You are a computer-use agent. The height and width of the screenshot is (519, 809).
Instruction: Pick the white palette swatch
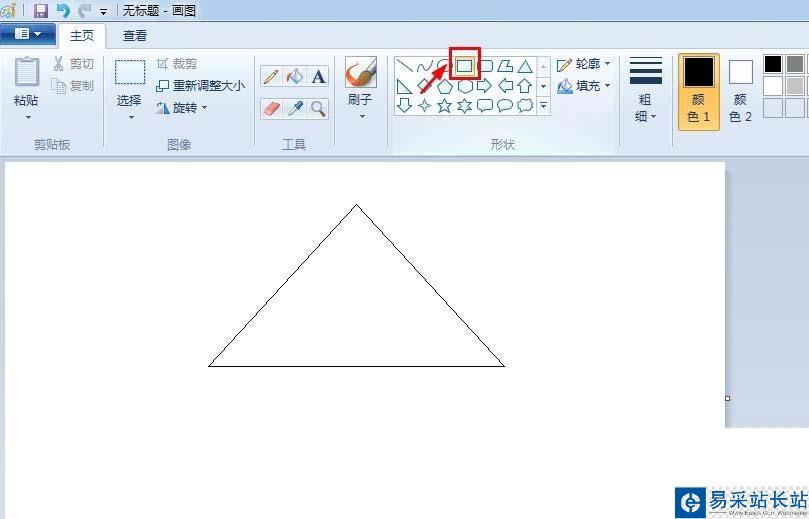coord(773,86)
